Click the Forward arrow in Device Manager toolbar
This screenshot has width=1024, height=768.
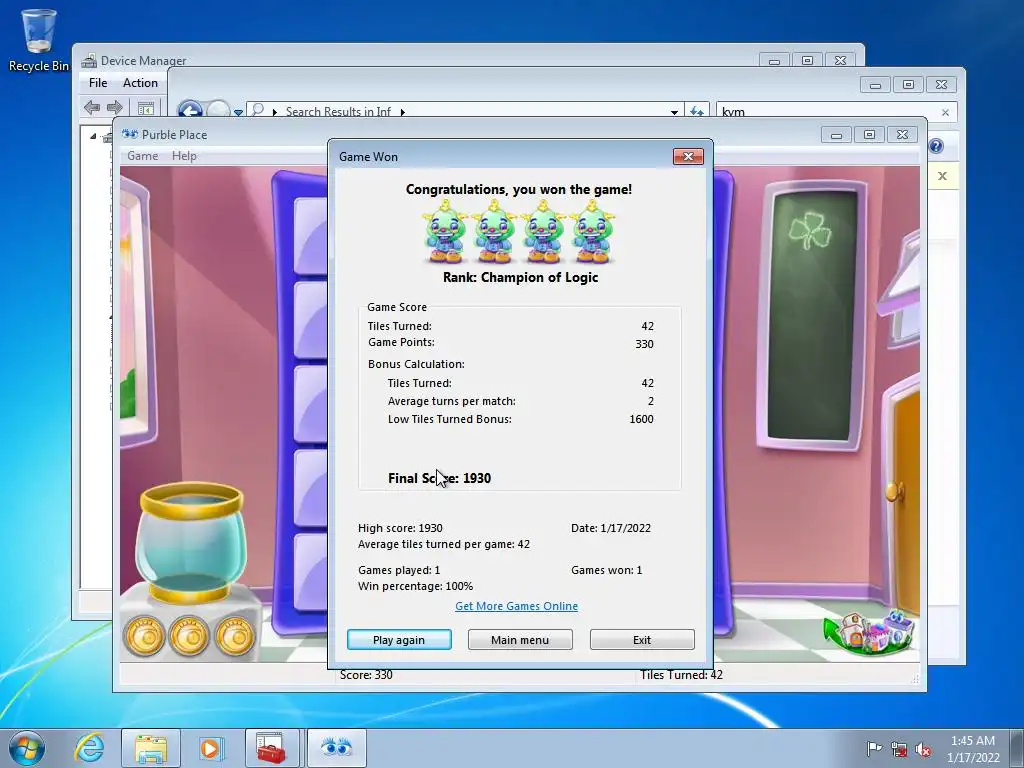pyautogui.click(x=115, y=107)
